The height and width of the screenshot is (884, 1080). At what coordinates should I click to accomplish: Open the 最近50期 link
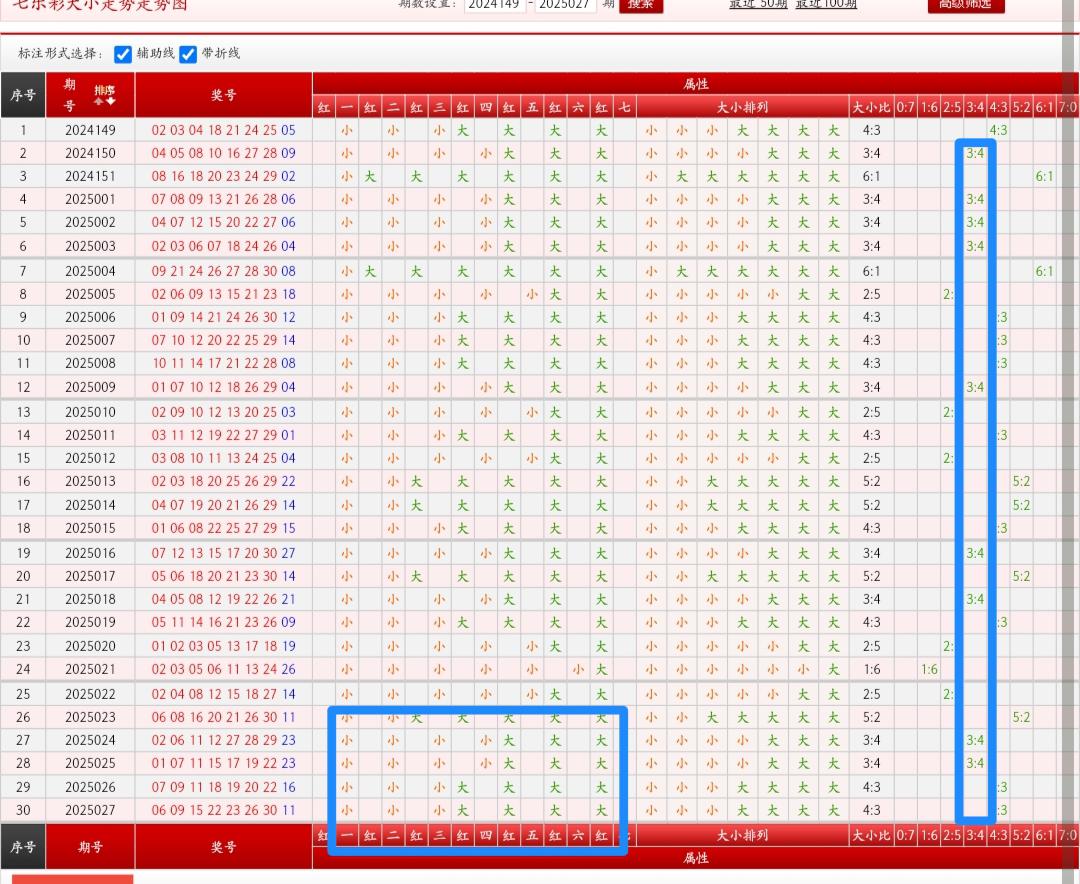[x=757, y=5]
